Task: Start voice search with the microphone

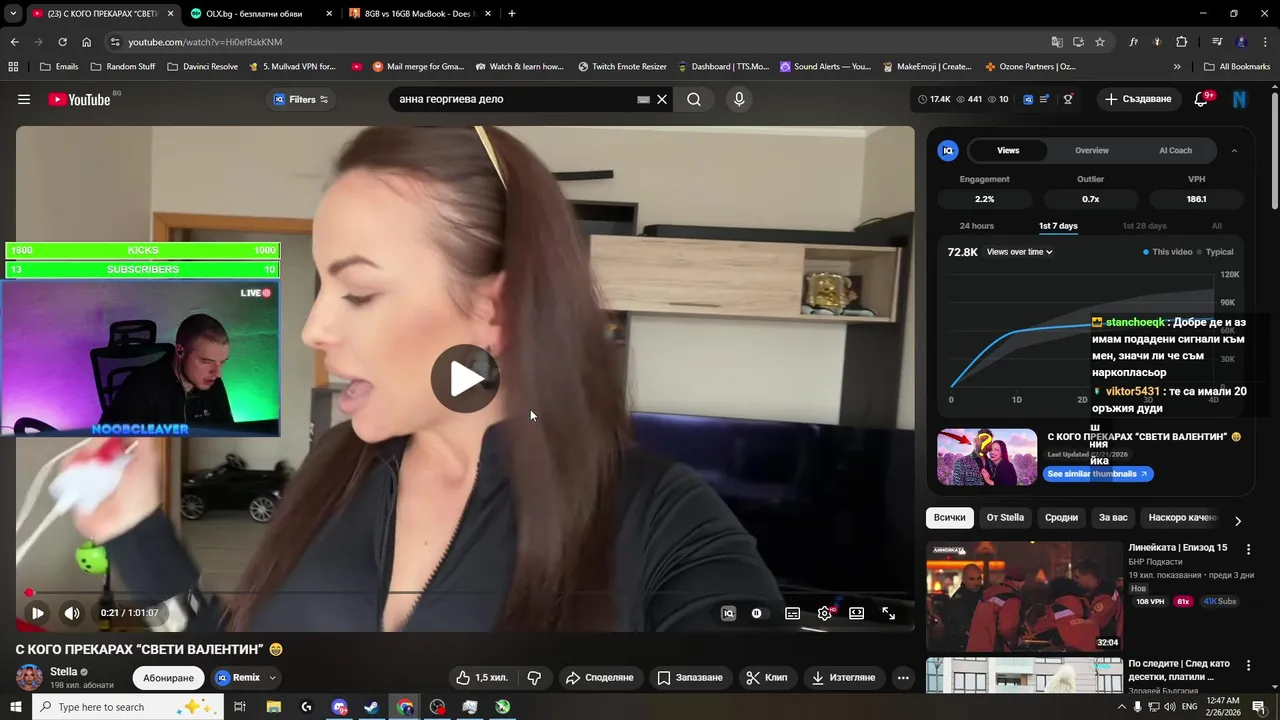Action: point(739,99)
